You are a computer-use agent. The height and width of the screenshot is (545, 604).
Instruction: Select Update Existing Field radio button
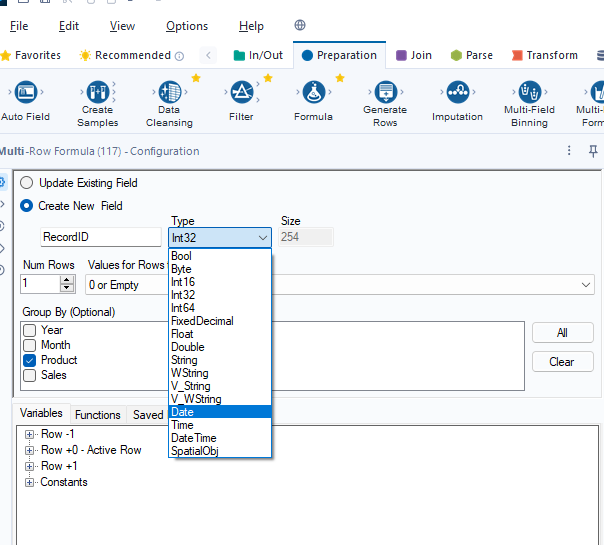27,183
